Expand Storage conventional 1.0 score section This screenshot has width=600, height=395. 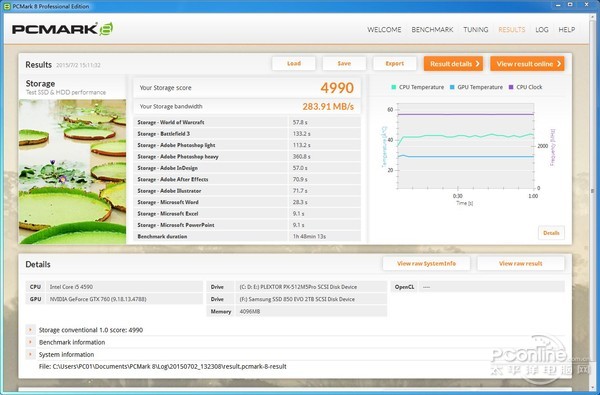(x=30, y=330)
